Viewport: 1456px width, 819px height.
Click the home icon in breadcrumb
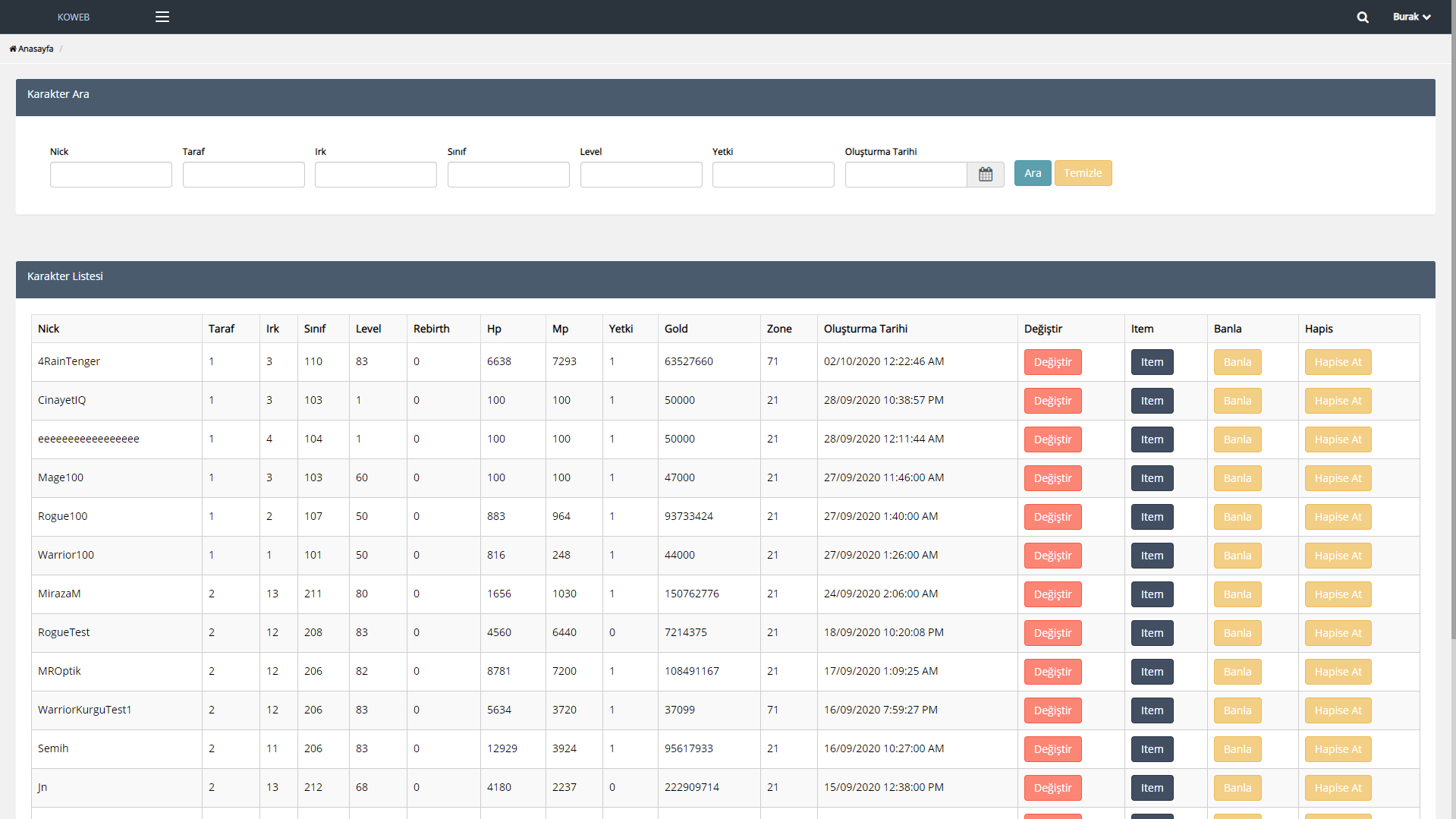[x=13, y=49]
